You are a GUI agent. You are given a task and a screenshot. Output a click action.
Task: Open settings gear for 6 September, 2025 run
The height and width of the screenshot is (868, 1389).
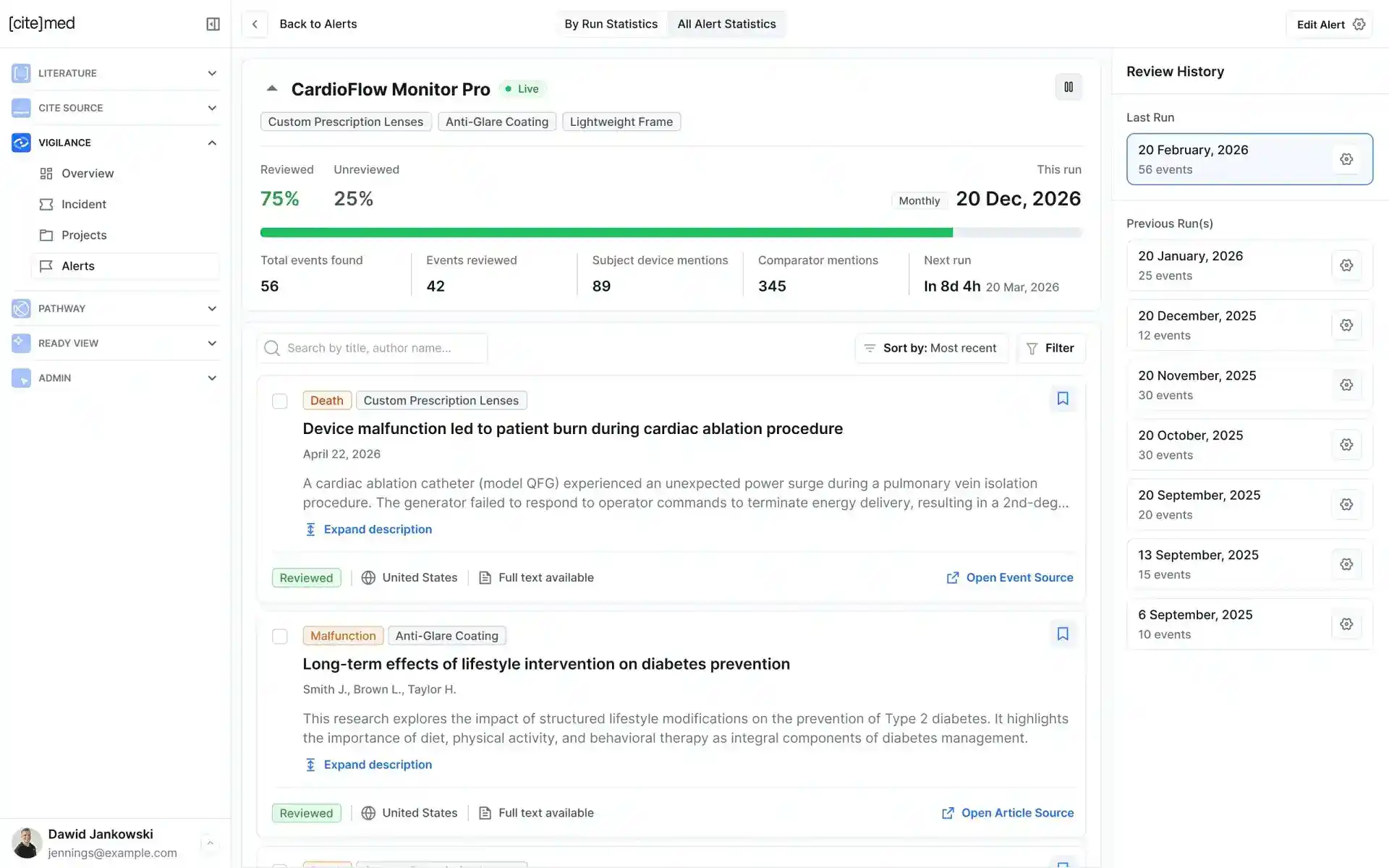pyautogui.click(x=1346, y=624)
